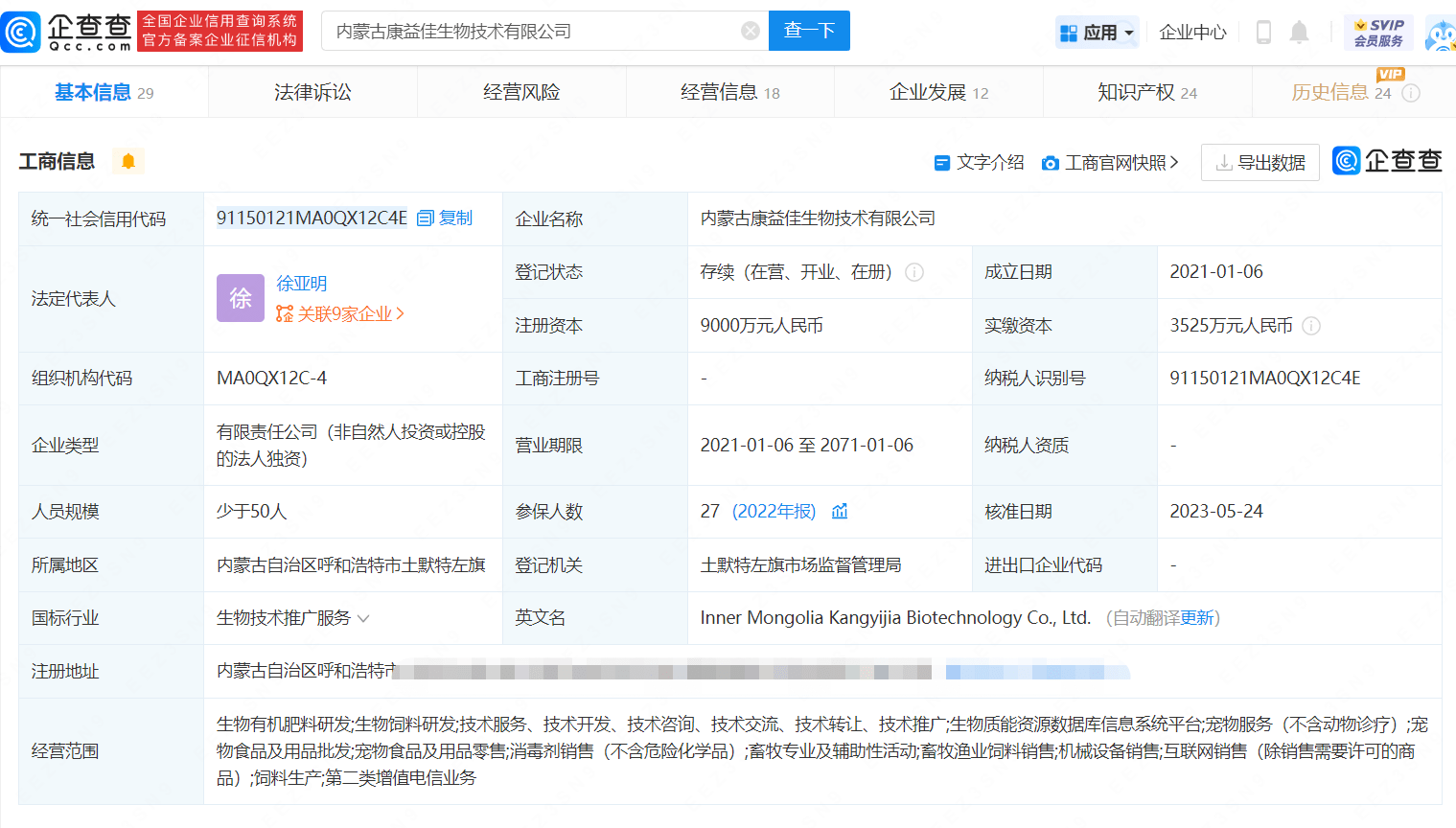Screen dimensions: 1456x828
Task: Switch to the 法律诉讼 tab
Action: point(312,93)
